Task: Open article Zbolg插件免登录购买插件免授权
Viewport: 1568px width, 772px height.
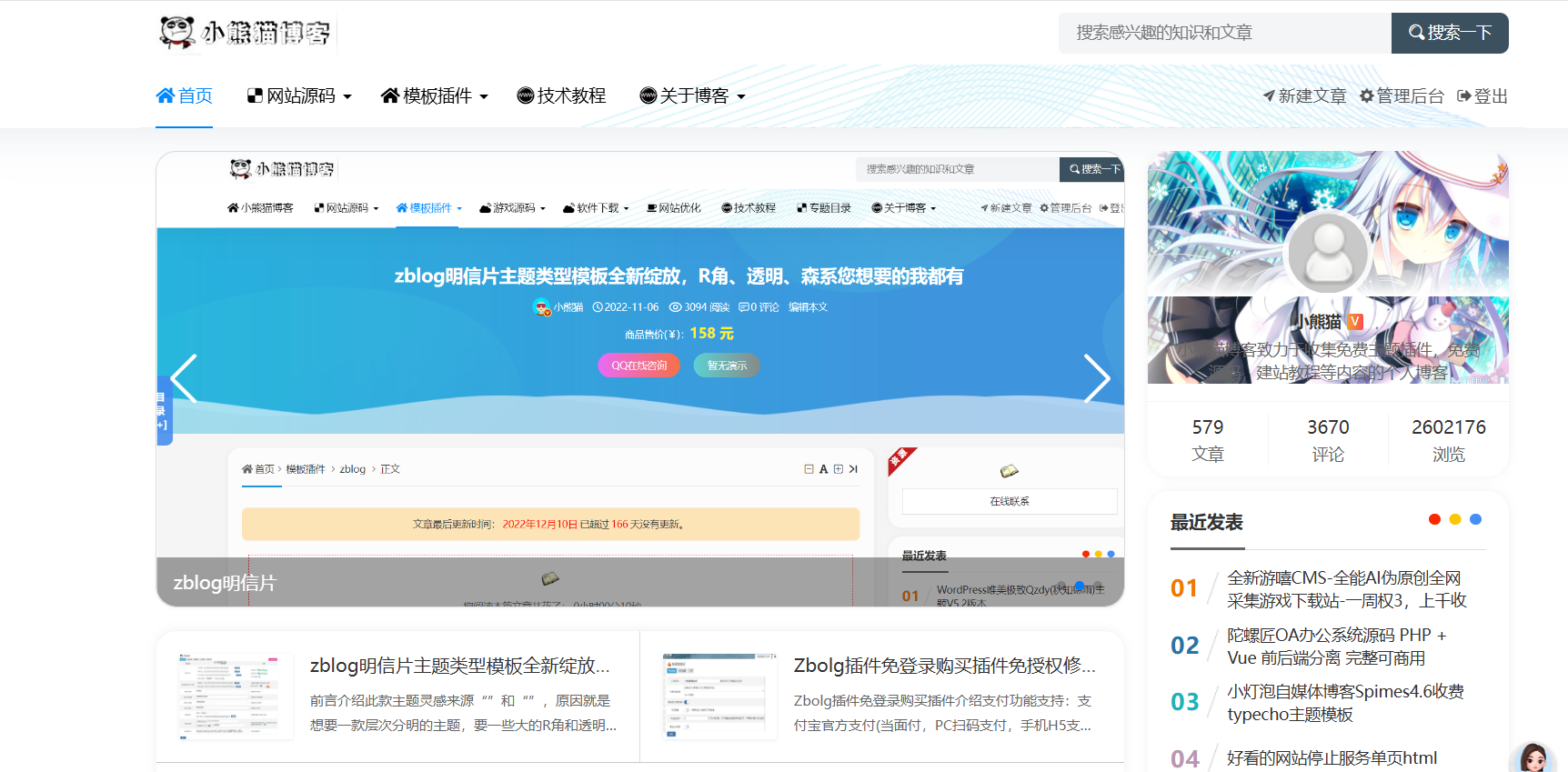Action: 944,666
